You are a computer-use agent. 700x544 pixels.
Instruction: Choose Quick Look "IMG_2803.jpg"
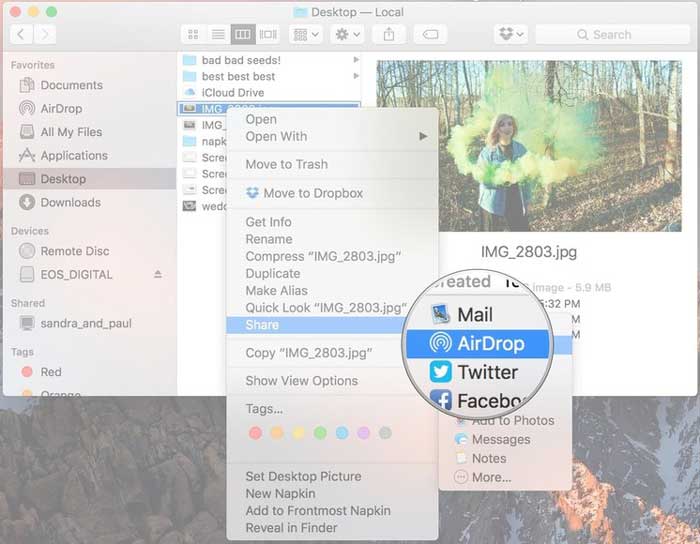(326, 308)
